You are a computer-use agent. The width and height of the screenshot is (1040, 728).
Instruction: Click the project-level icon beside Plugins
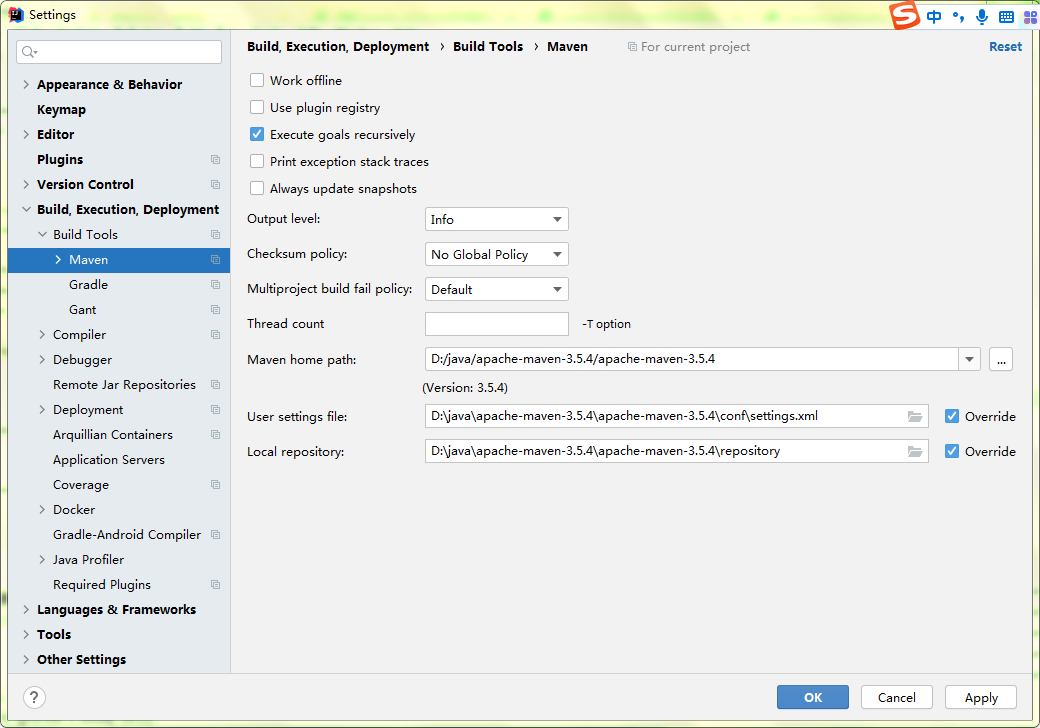(x=216, y=160)
